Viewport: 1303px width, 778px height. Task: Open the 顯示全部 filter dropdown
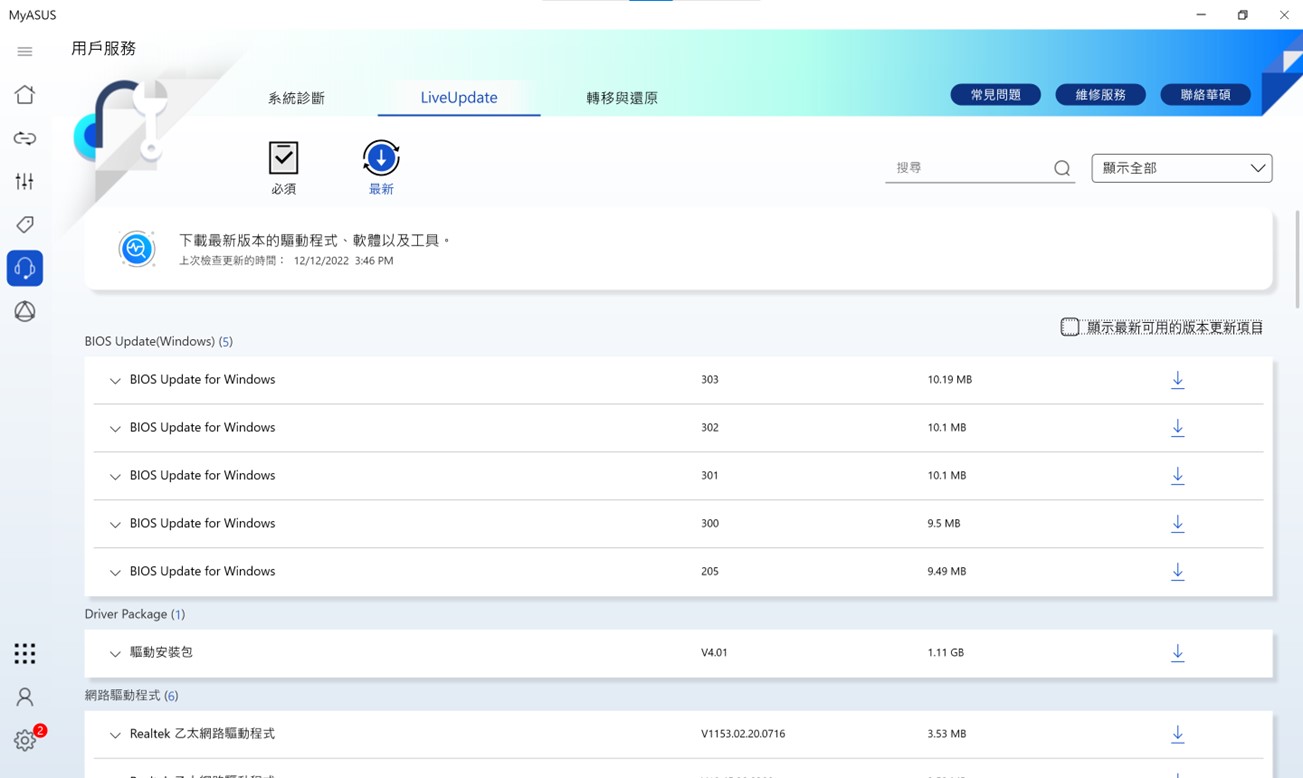pos(1182,168)
